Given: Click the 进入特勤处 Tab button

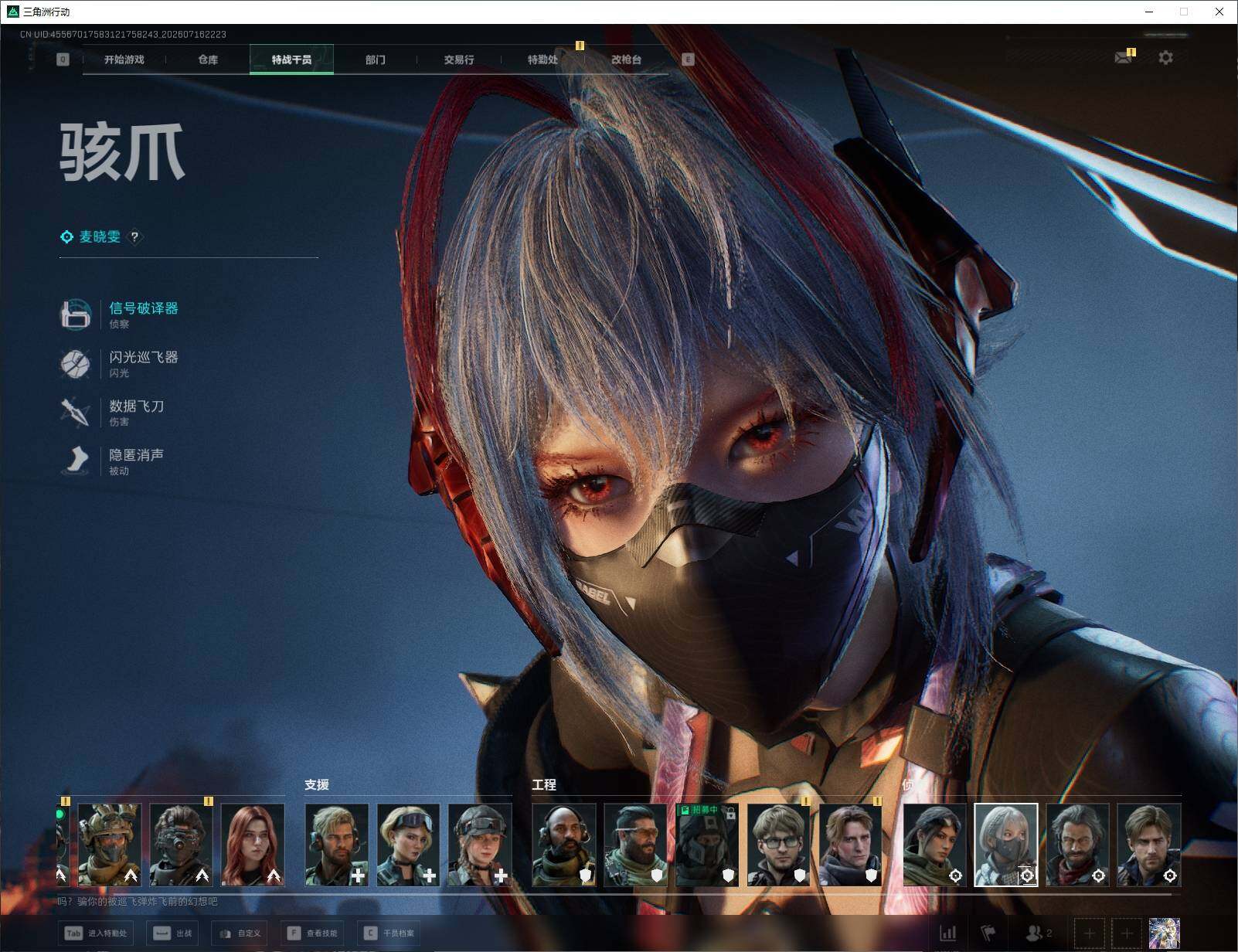Looking at the screenshot, I should point(97,933).
